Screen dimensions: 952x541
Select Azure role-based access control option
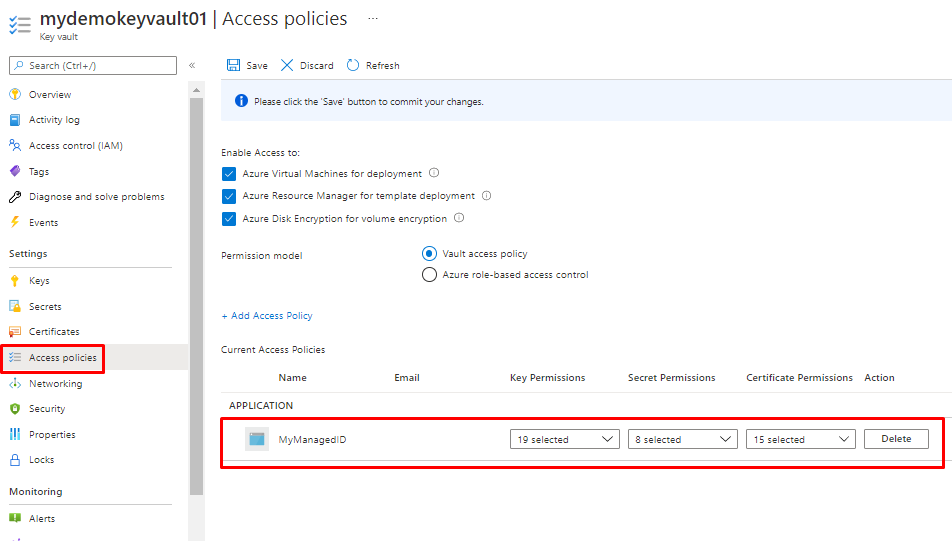tap(430, 275)
